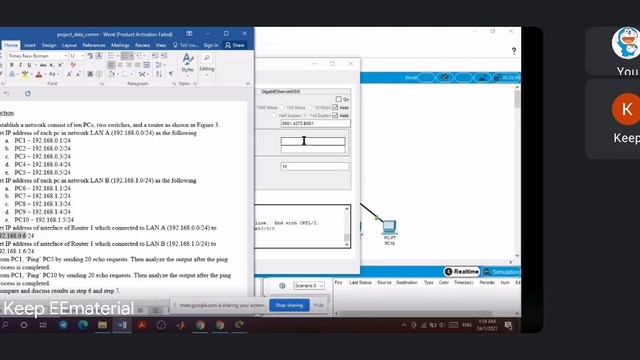Toggle Italic formatting in Word ribbon
Screen dimensions: 640x360
click(x=20, y=65)
